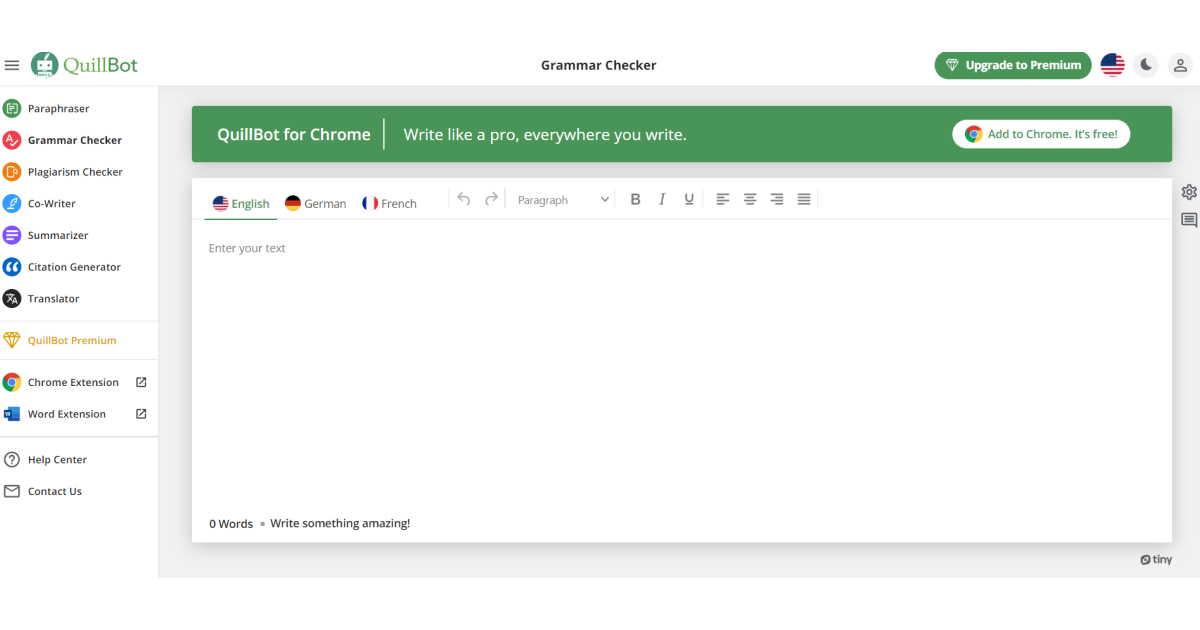Click the Summarizer sidebar icon
The width and height of the screenshot is (1200, 630).
[12, 235]
